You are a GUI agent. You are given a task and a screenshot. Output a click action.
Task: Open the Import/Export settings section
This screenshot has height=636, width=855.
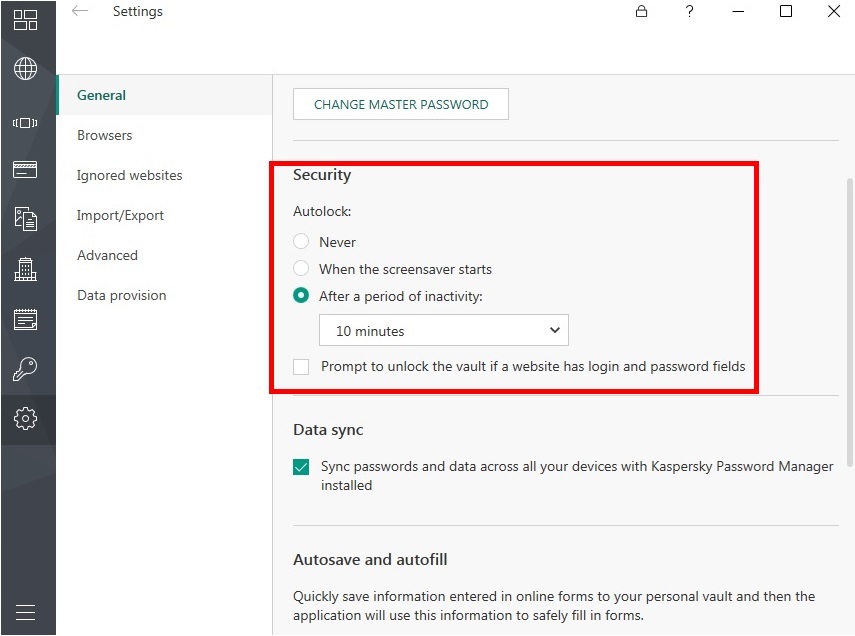click(x=120, y=215)
